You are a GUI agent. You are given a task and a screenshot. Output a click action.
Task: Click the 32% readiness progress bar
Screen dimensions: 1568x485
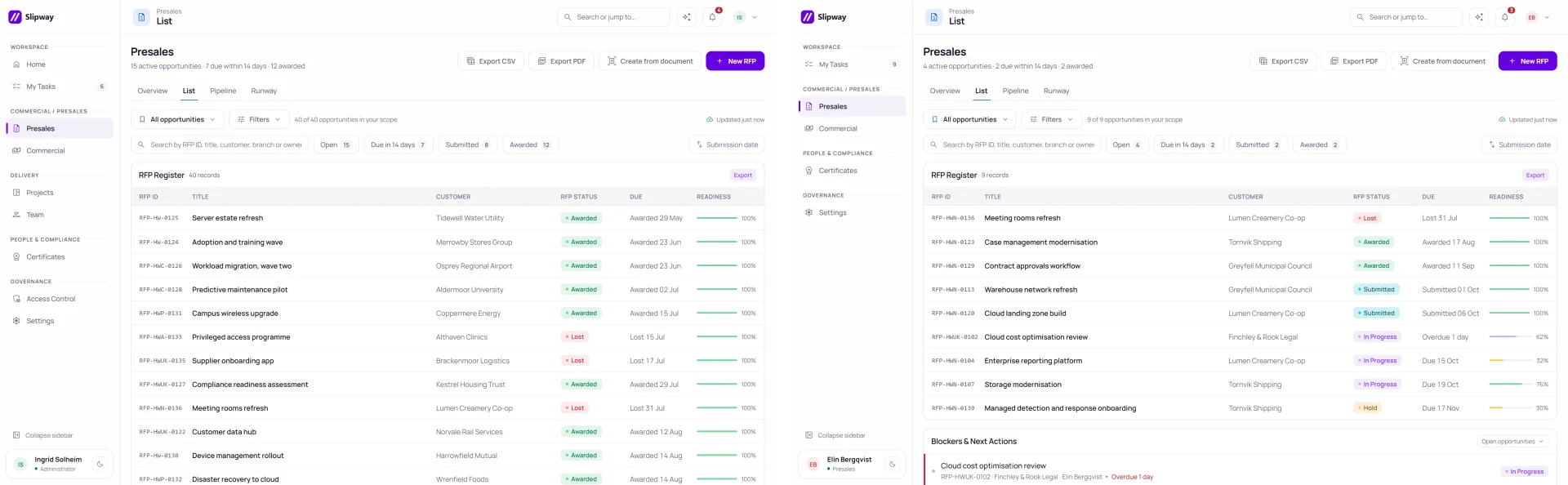[x=1509, y=361]
